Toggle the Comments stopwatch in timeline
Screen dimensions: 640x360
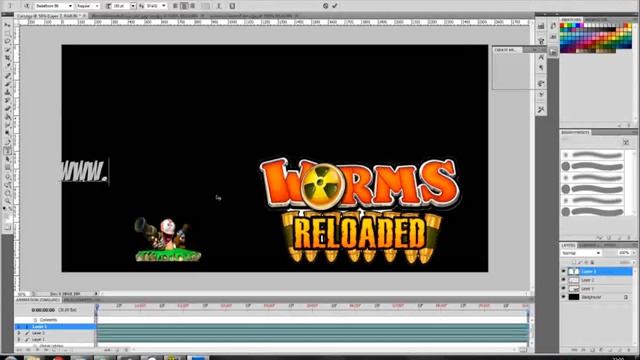(x=35, y=320)
